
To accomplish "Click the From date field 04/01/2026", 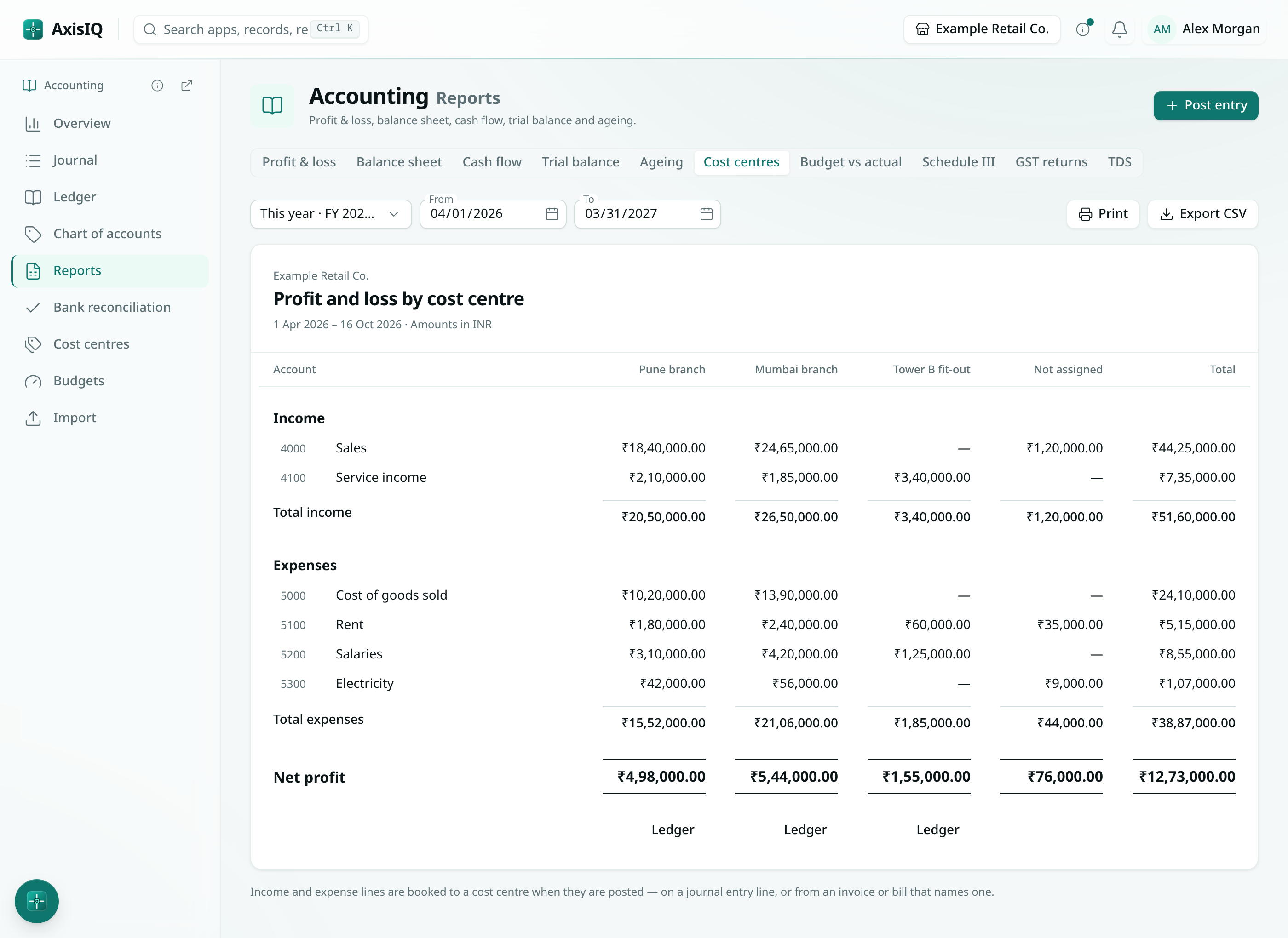I will 492,214.
